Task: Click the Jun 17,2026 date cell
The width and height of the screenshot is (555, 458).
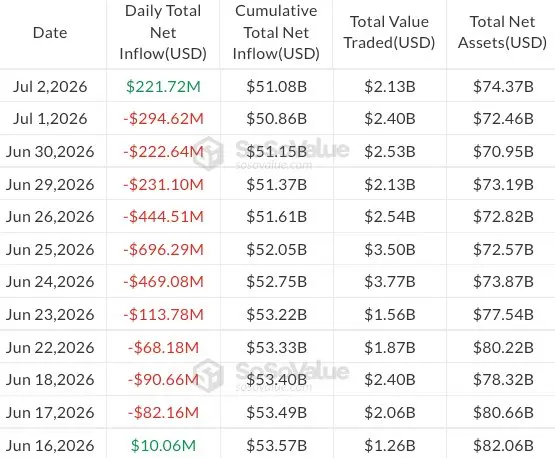Action: tap(50, 413)
